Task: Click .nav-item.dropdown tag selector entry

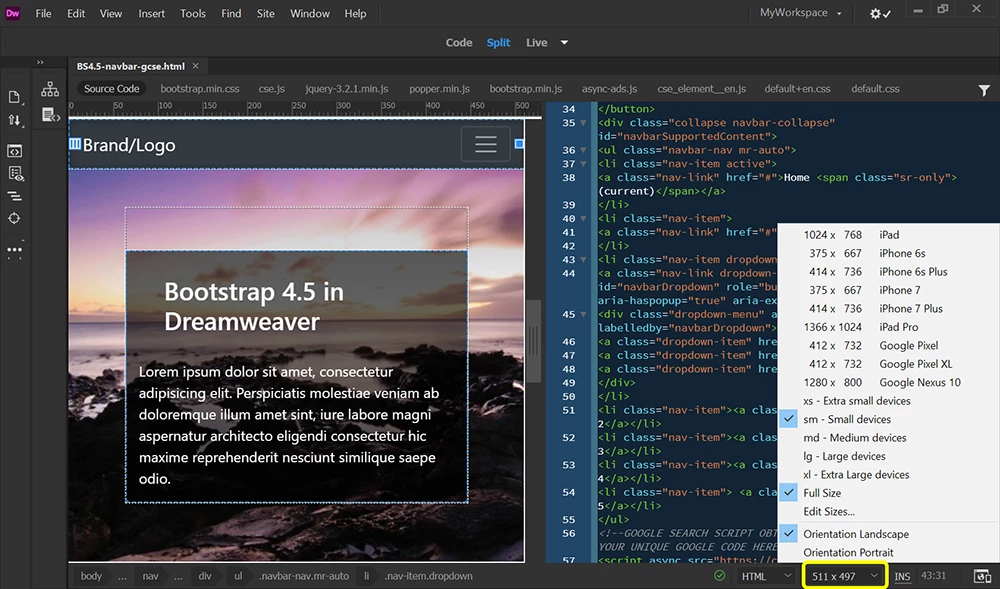Action: click(x=428, y=576)
